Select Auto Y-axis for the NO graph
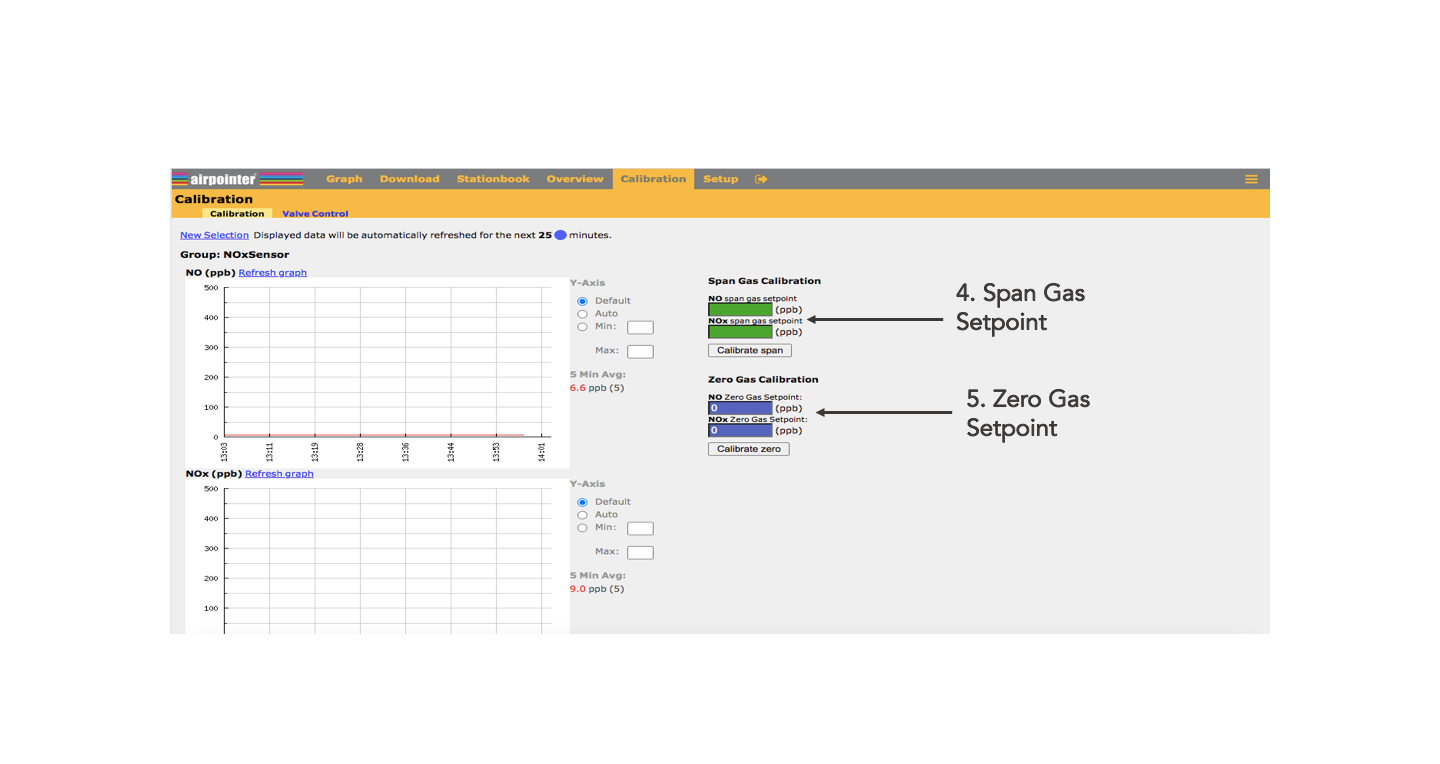 click(x=582, y=314)
